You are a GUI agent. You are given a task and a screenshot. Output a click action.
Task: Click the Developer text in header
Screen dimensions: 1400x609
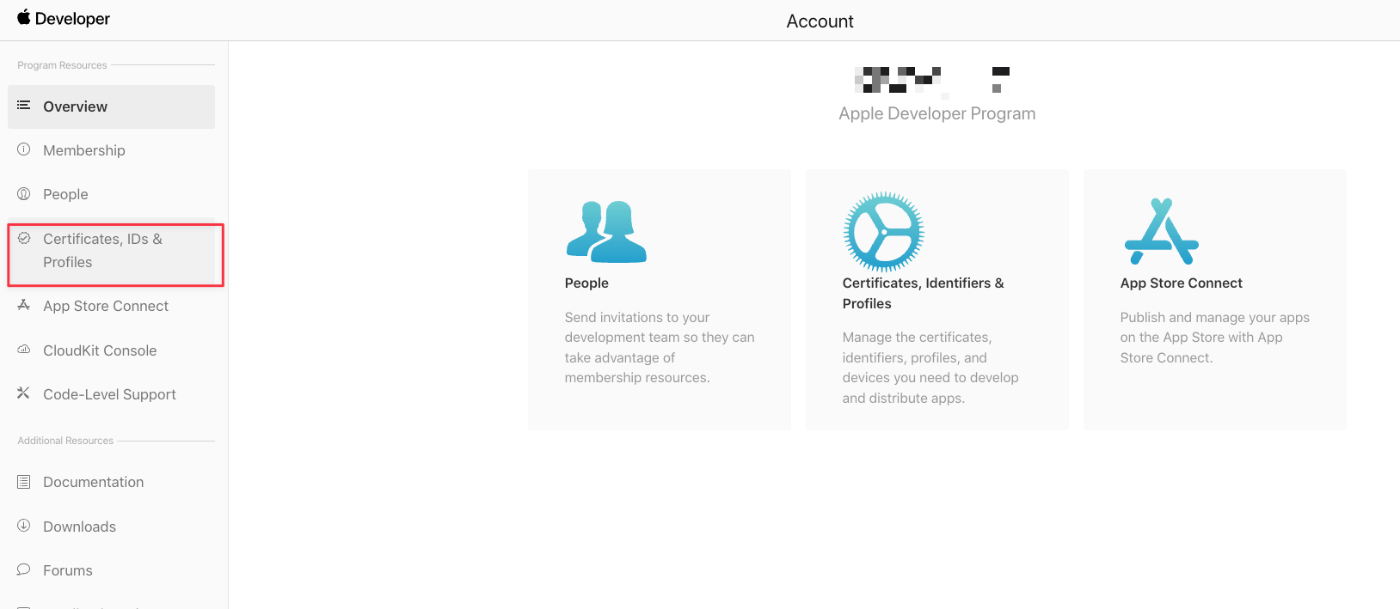pos(72,19)
